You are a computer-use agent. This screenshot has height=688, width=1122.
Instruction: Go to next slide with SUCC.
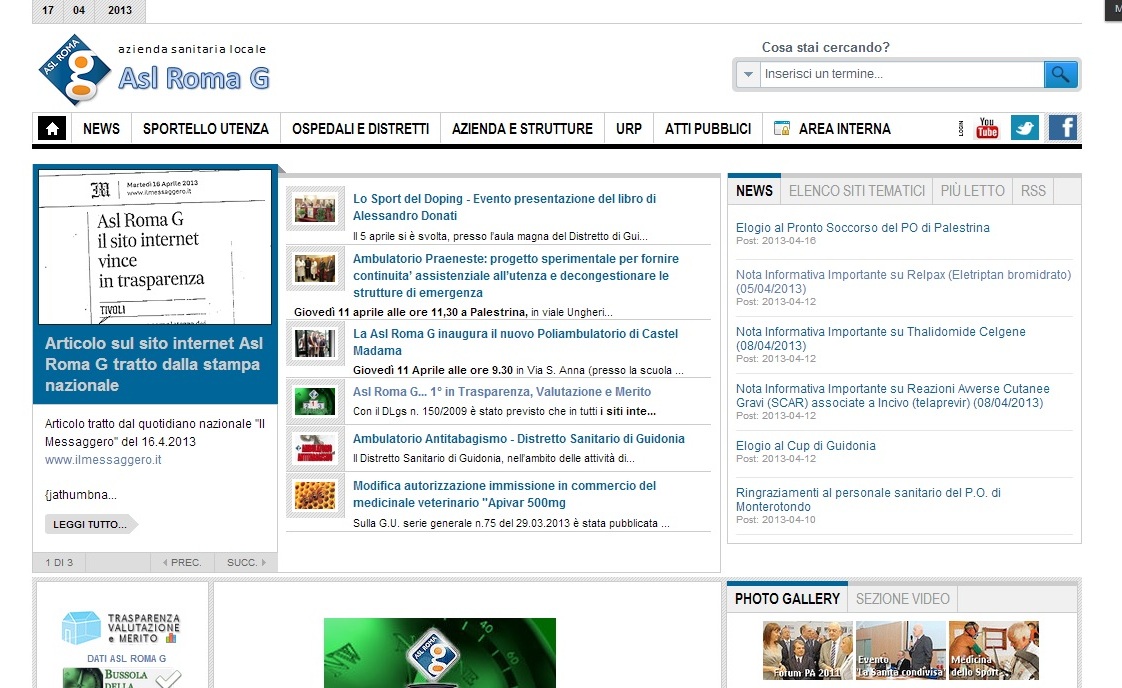pos(247,563)
